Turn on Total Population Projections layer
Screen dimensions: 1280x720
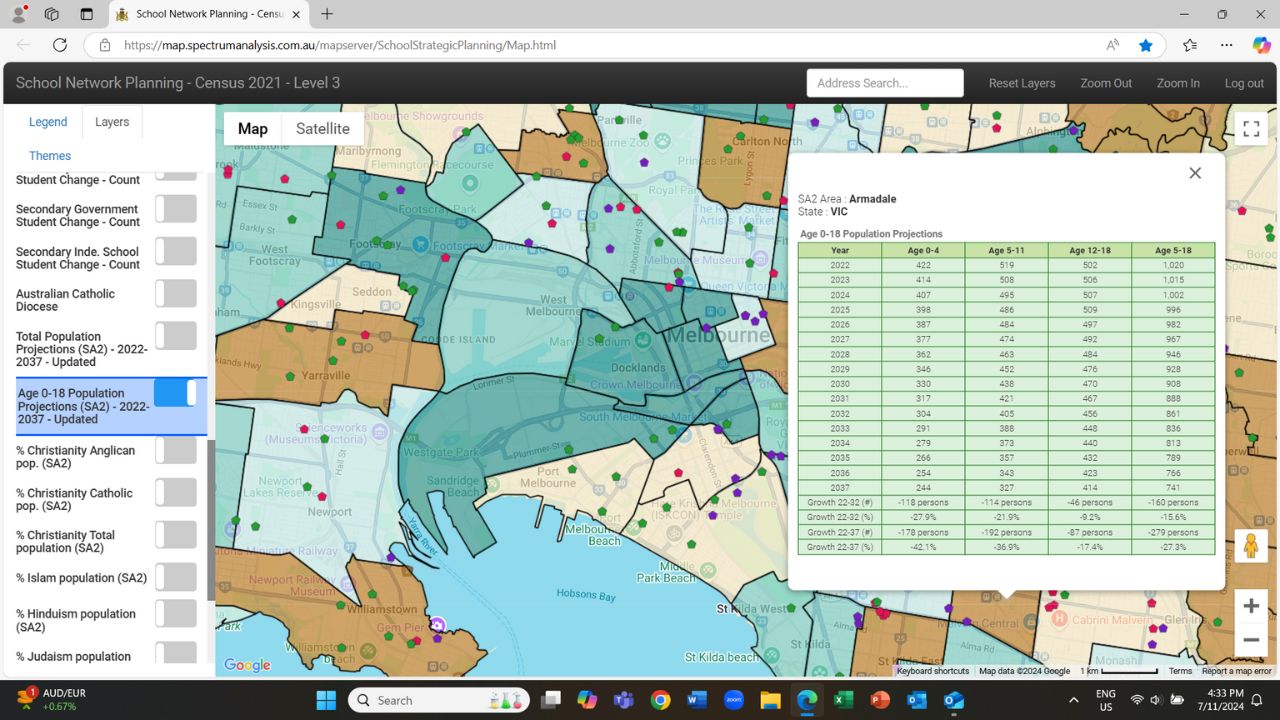176,335
